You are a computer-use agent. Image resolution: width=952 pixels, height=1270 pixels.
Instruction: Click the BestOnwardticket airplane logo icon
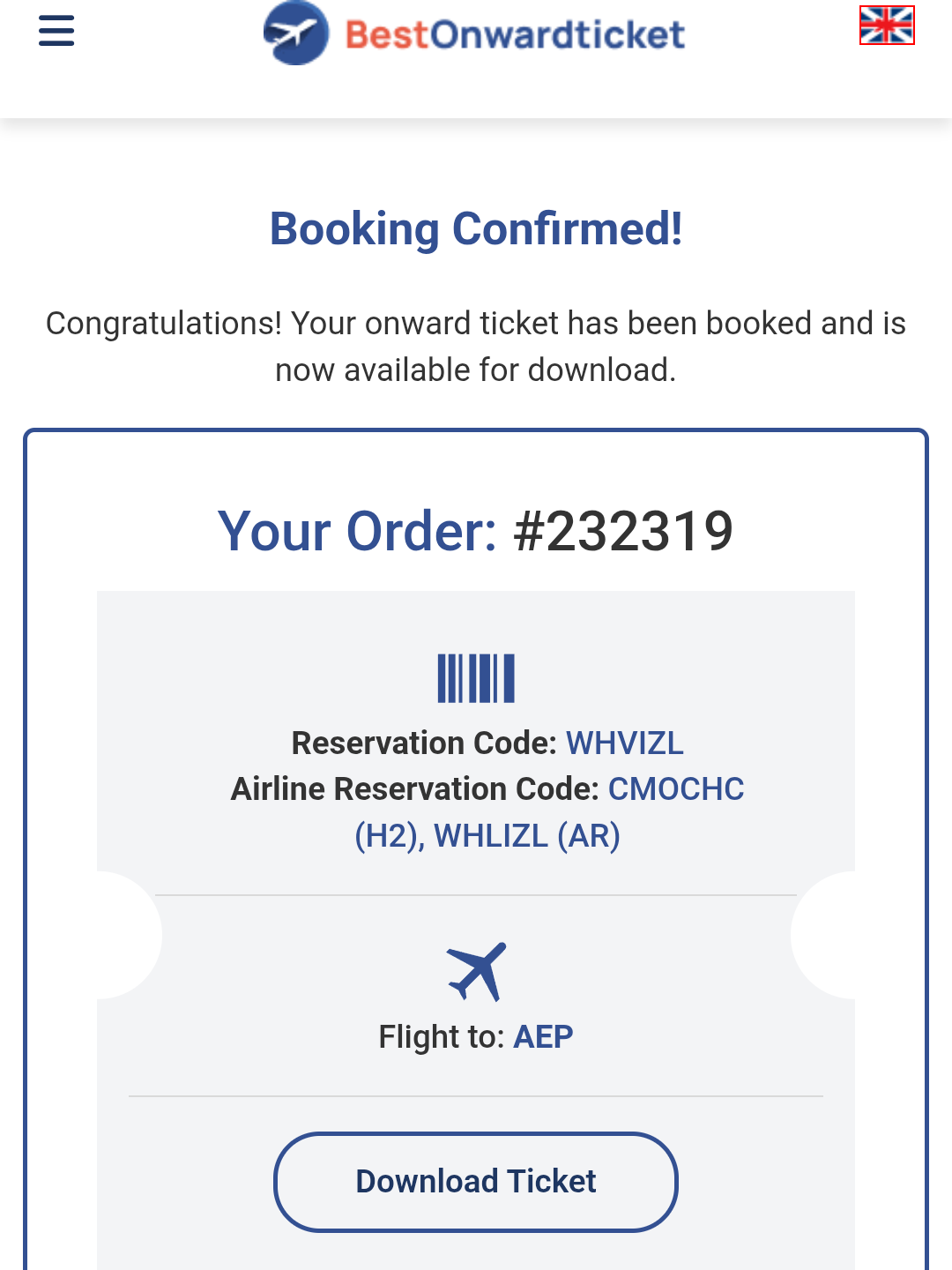tap(296, 34)
